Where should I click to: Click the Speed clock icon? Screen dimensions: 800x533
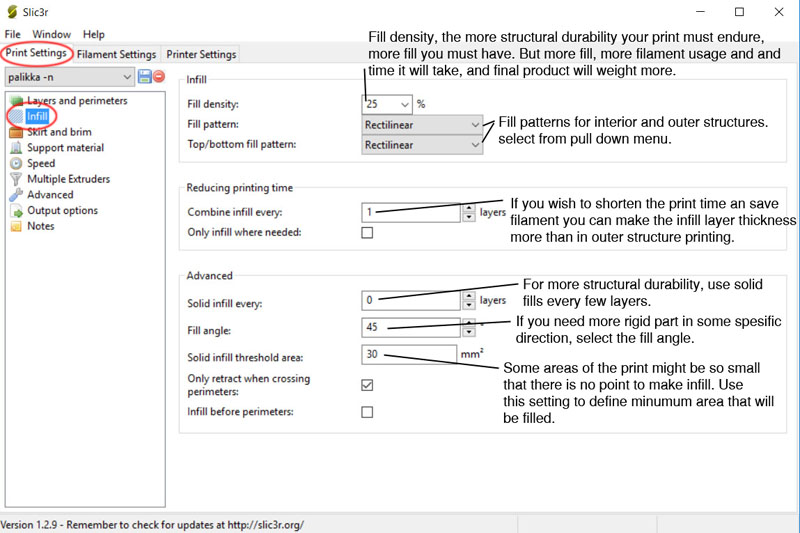[x=16, y=163]
